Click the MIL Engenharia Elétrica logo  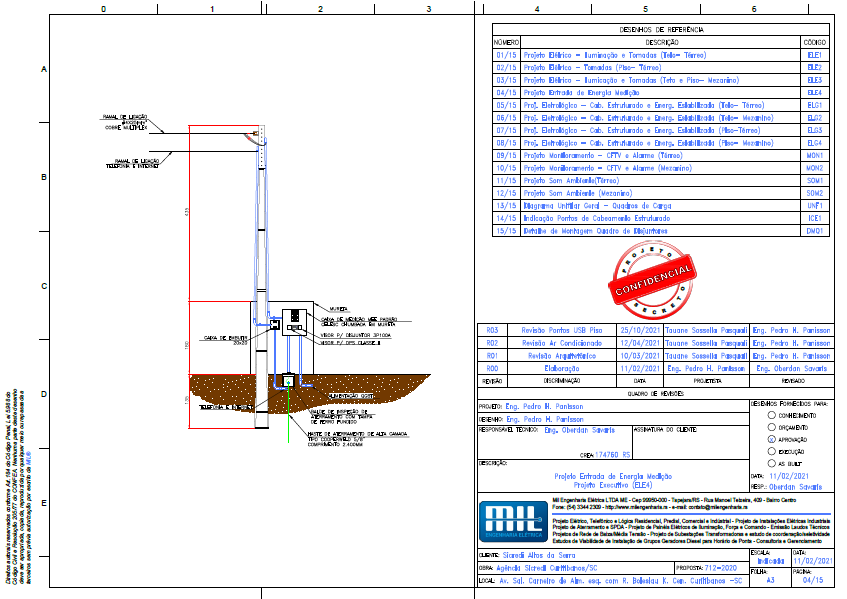pos(513,521)
